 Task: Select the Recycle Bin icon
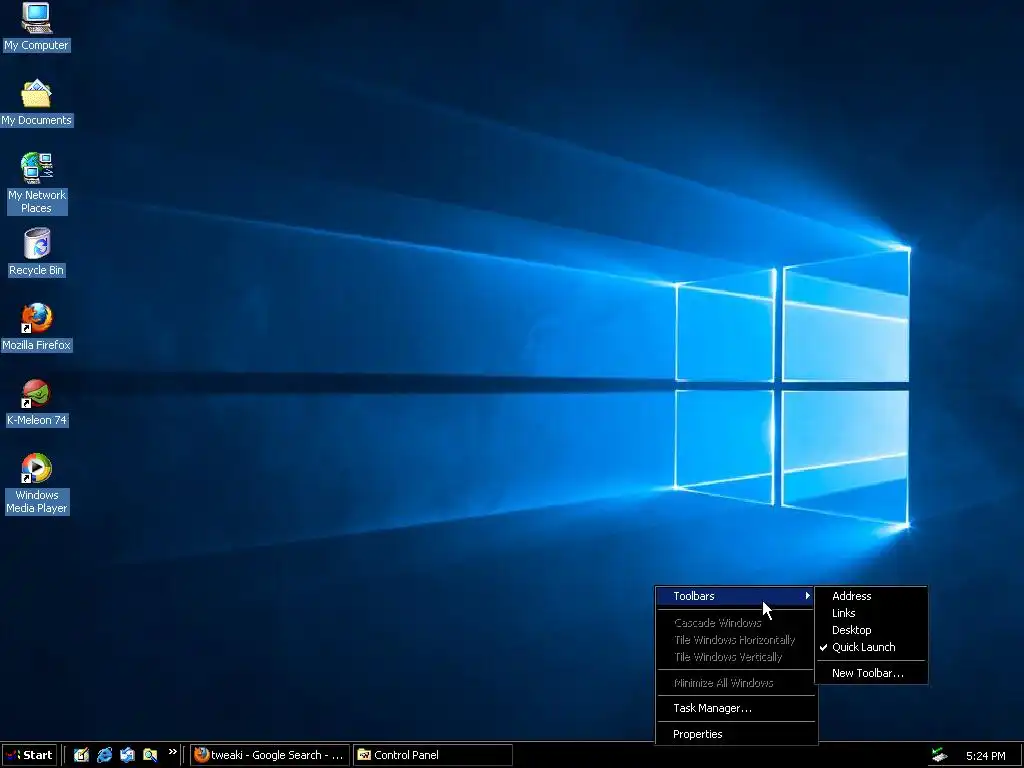pyautogui.click(x=36, y=252)
